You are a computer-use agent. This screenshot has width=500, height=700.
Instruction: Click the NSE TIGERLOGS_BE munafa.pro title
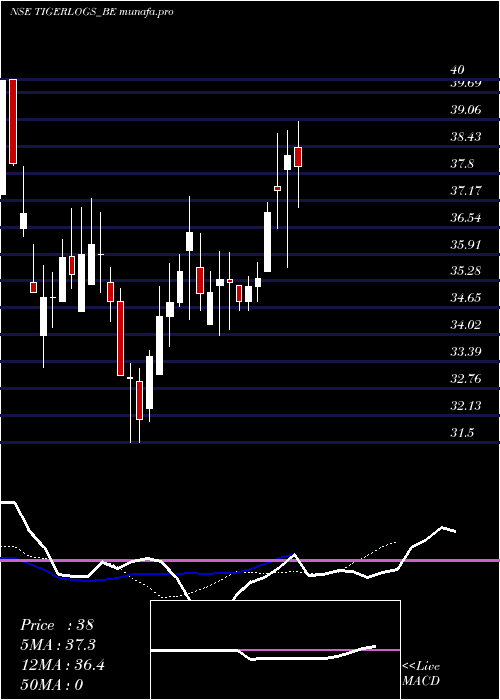coord(92,12)
